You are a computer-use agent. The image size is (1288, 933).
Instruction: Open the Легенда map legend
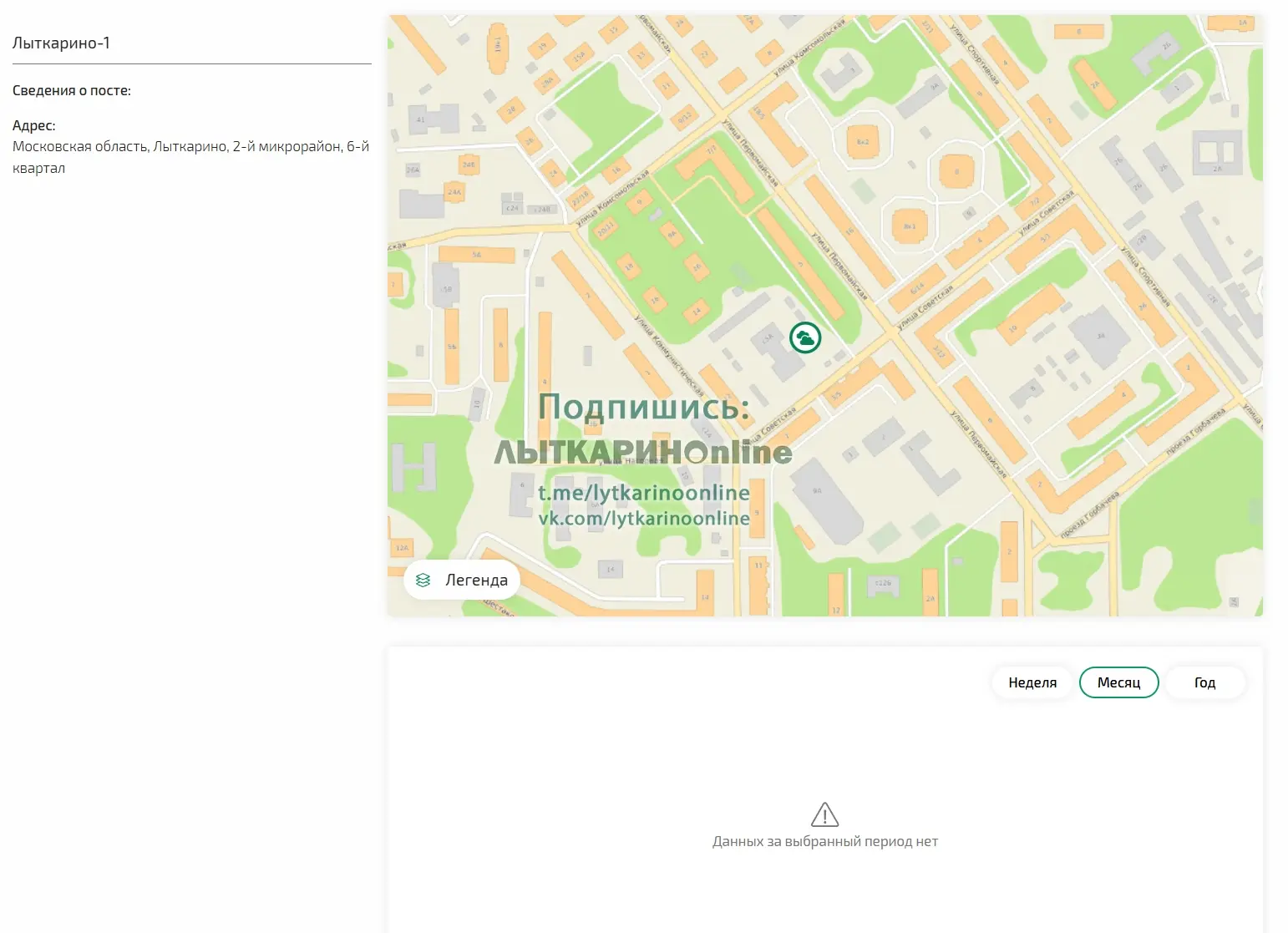coord(462,580)
